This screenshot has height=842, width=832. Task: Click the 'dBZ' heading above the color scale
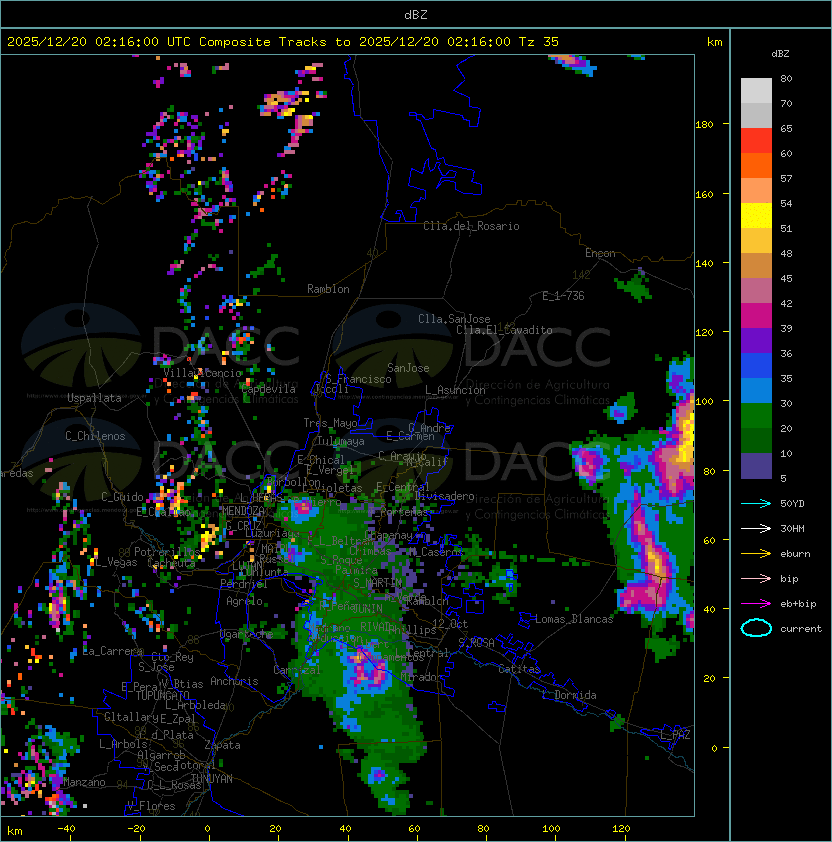pyautogui.click(x=780, y=54)
